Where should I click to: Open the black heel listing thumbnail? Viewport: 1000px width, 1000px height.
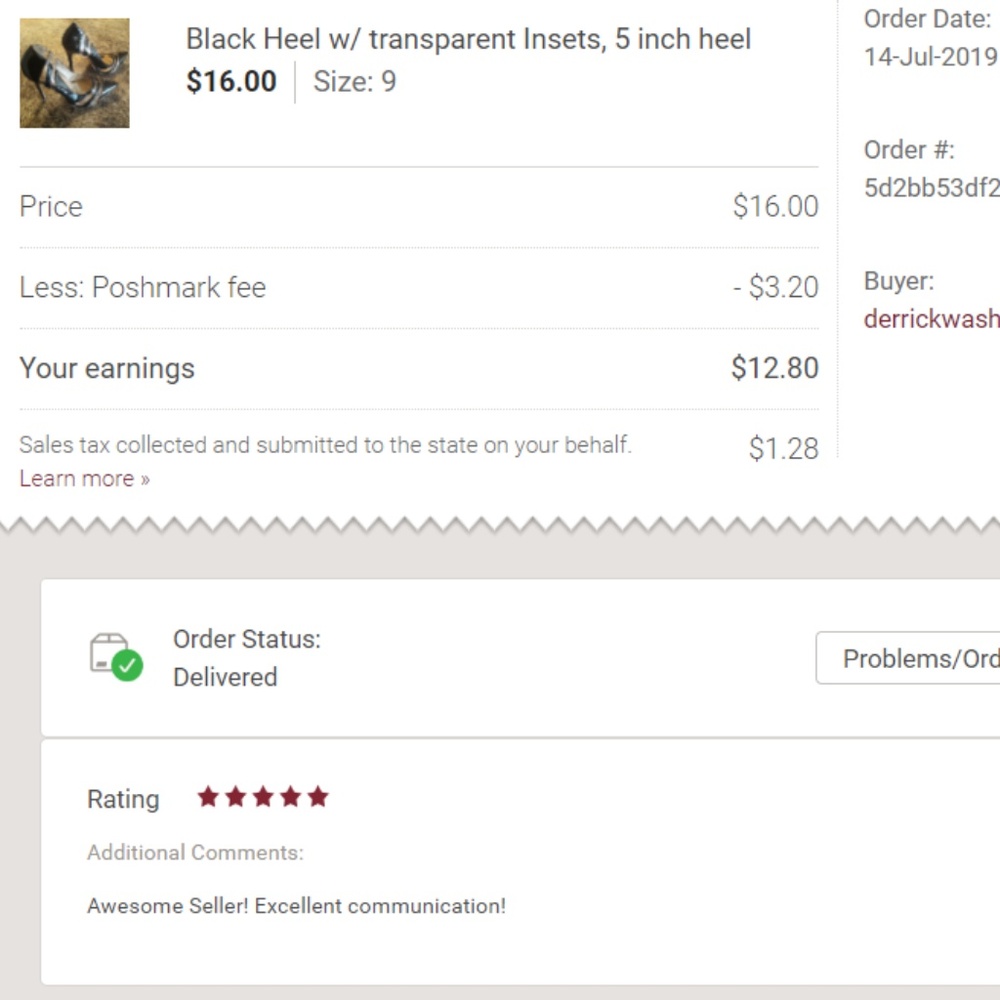[x=74, y=72]
